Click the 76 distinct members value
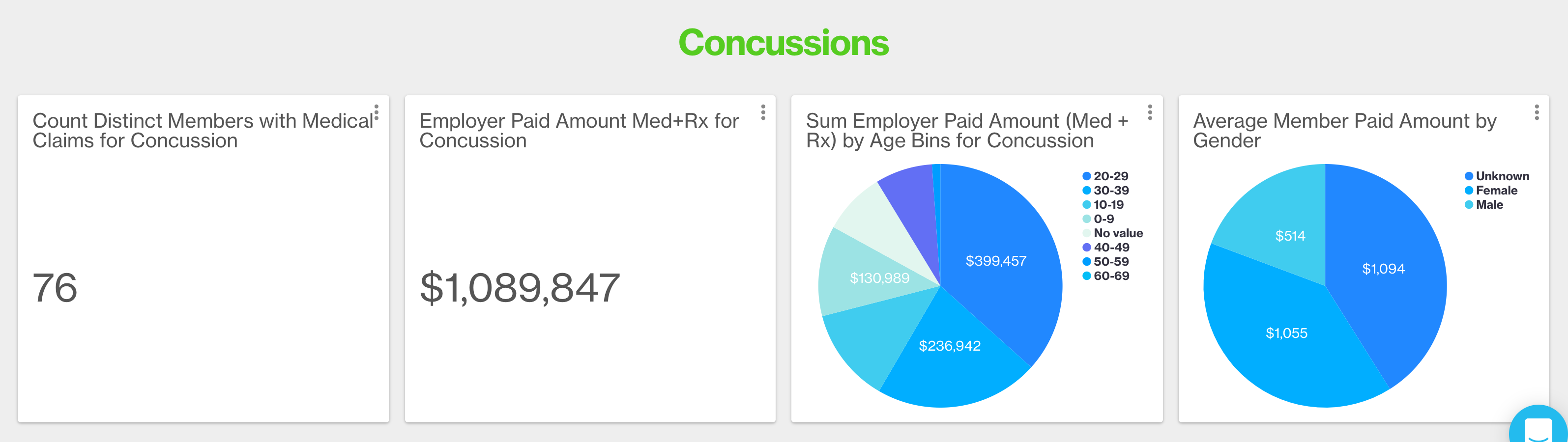This screenshot has width=1568, height=442. pyautogui.click(x=55, y=288)
